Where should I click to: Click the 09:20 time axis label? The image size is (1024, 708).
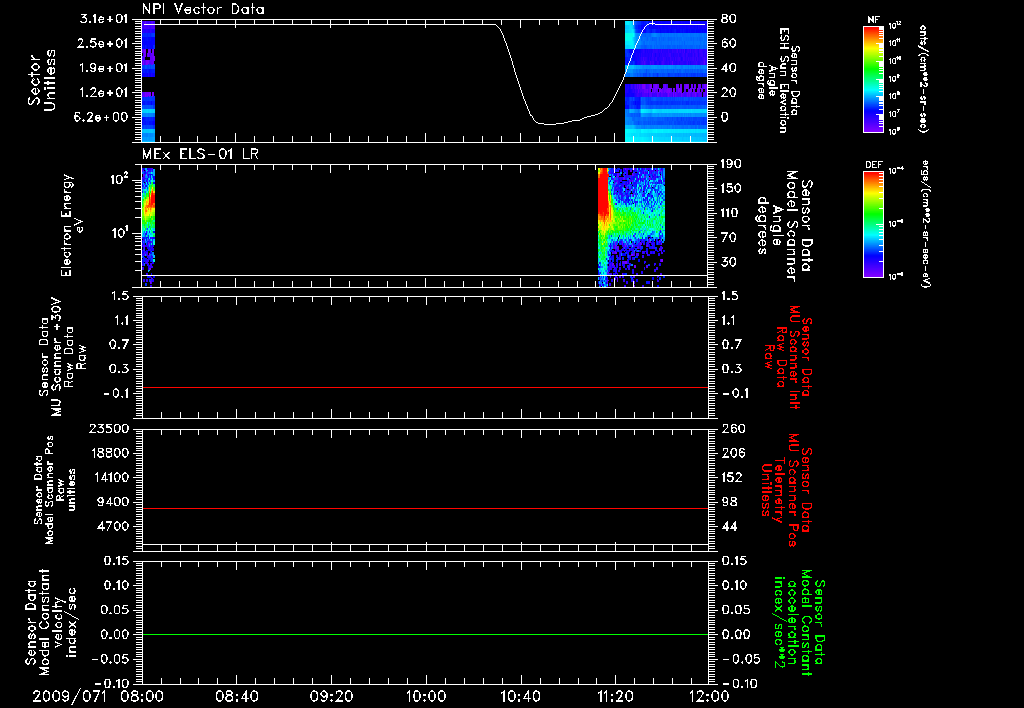(x=331, y=696)
